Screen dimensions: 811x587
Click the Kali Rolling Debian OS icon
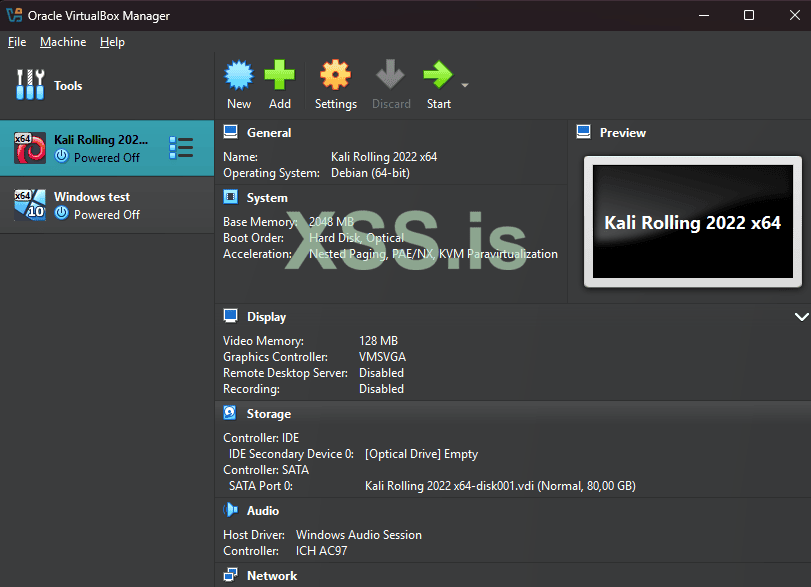click(x=29, y=148)
